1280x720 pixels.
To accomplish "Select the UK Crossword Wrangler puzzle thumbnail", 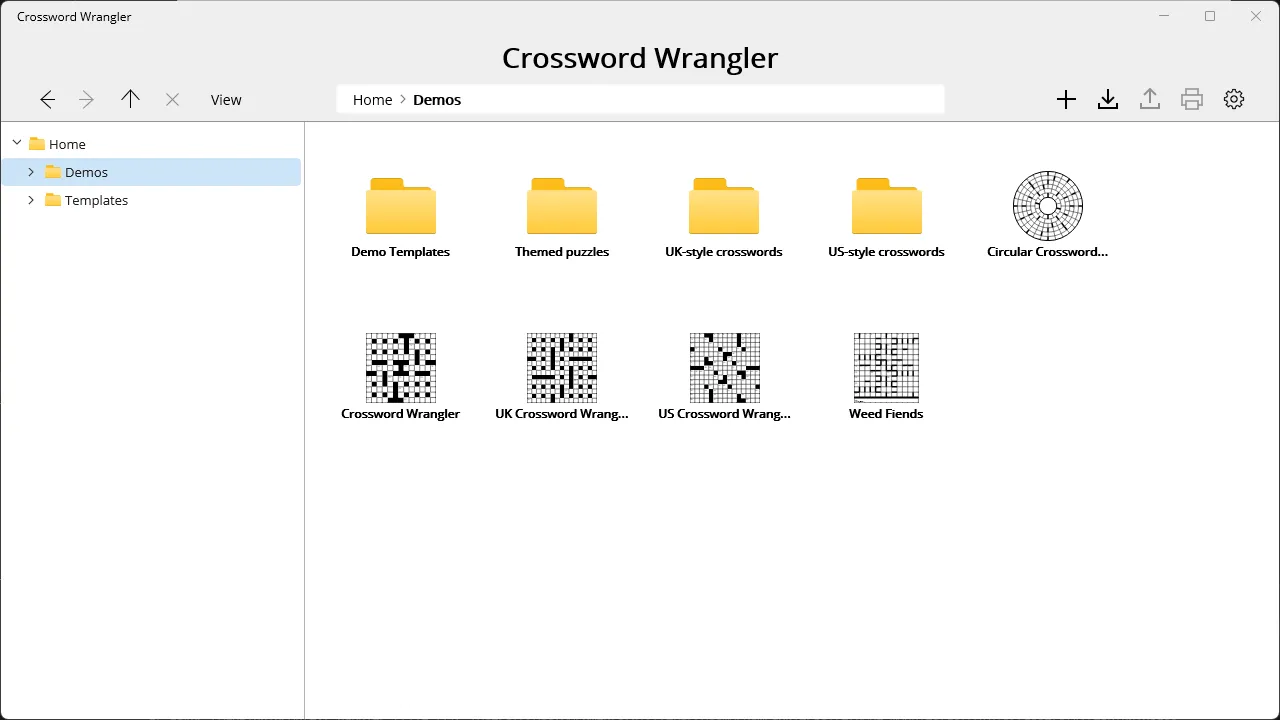I will (562, 368).
